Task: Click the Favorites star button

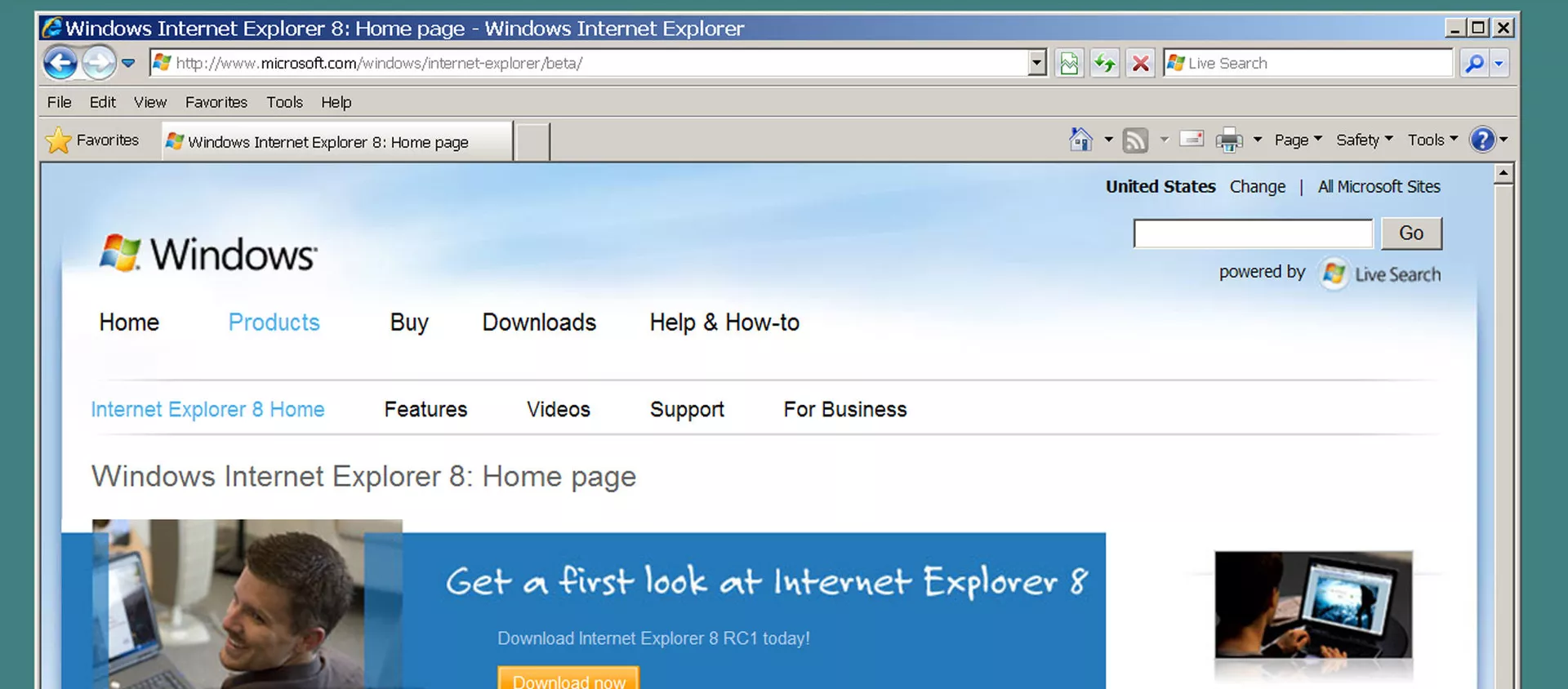Action: coord(92,140)
